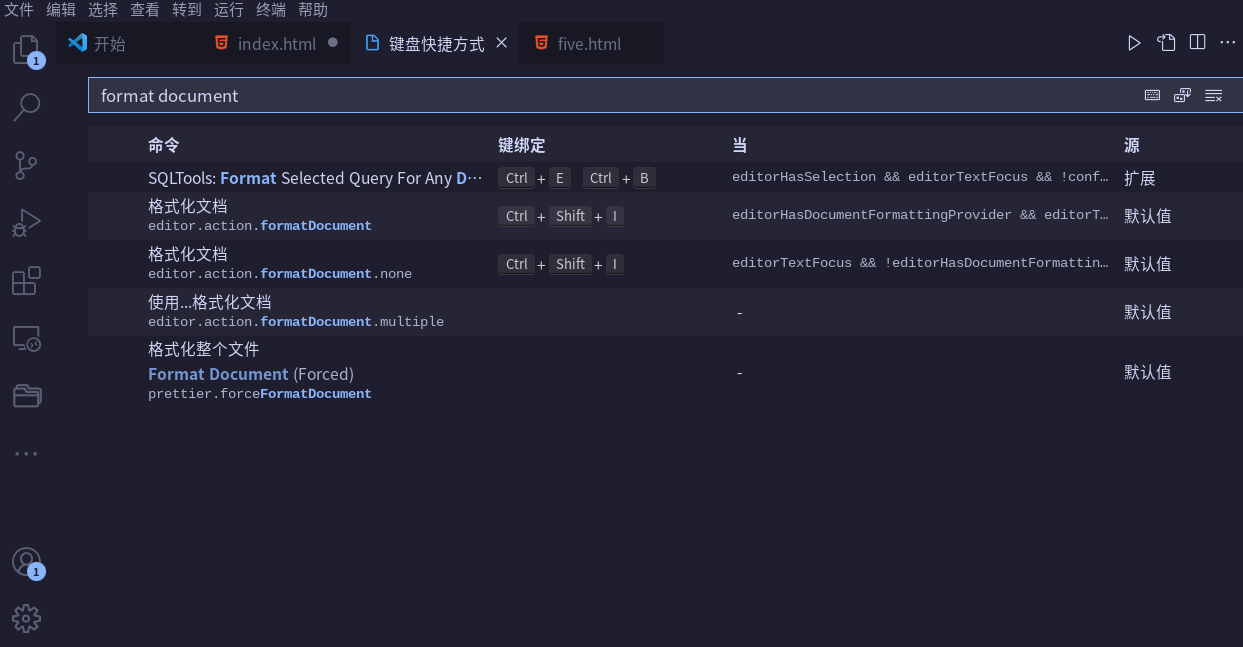This screenshot has height=647, width=1243.
Task: Click the Sort by Precedence icon
Action: (x=1182, y=95)
